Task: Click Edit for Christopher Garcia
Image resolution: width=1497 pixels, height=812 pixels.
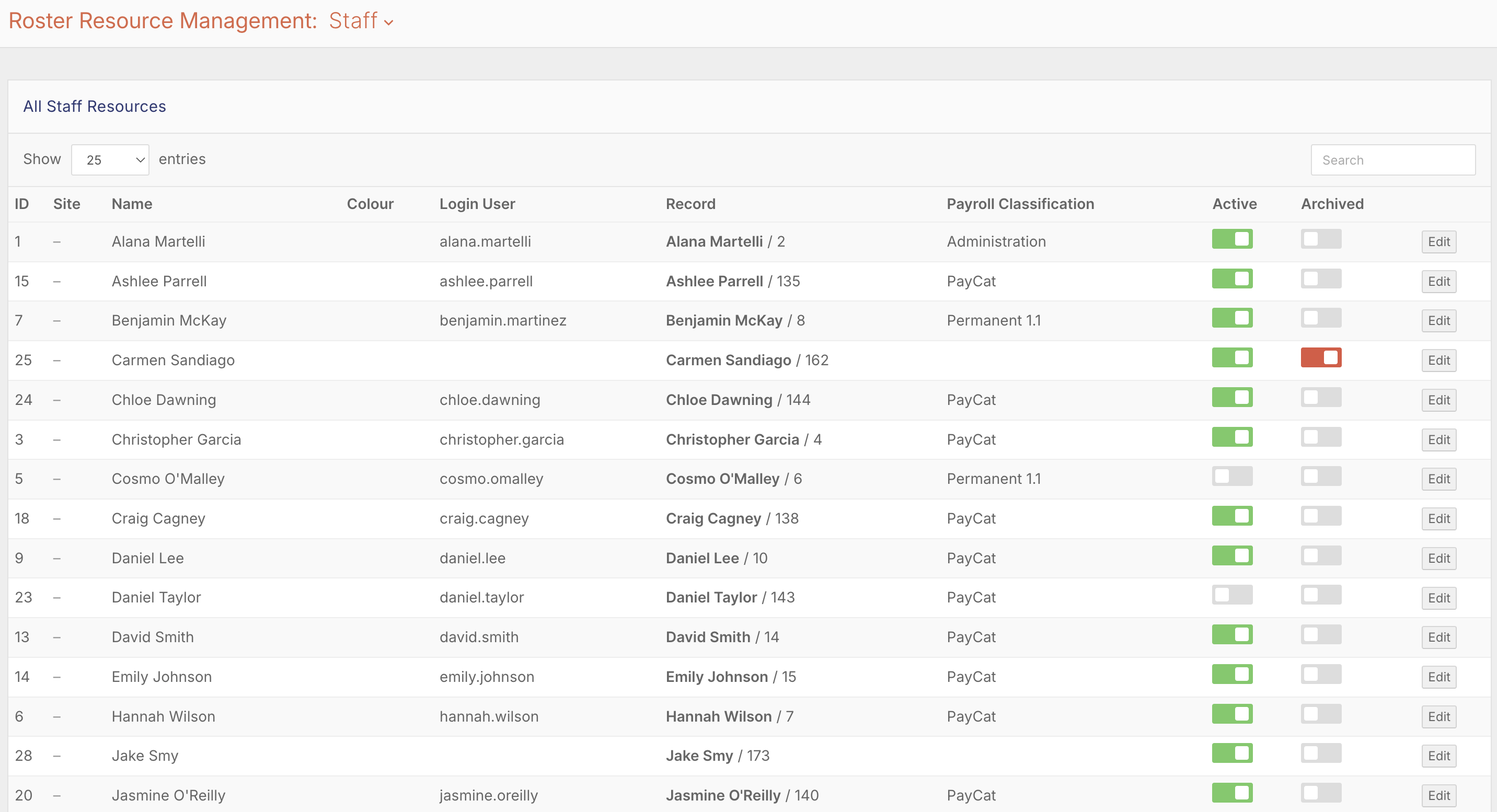Action: [x=1439, y=439]
